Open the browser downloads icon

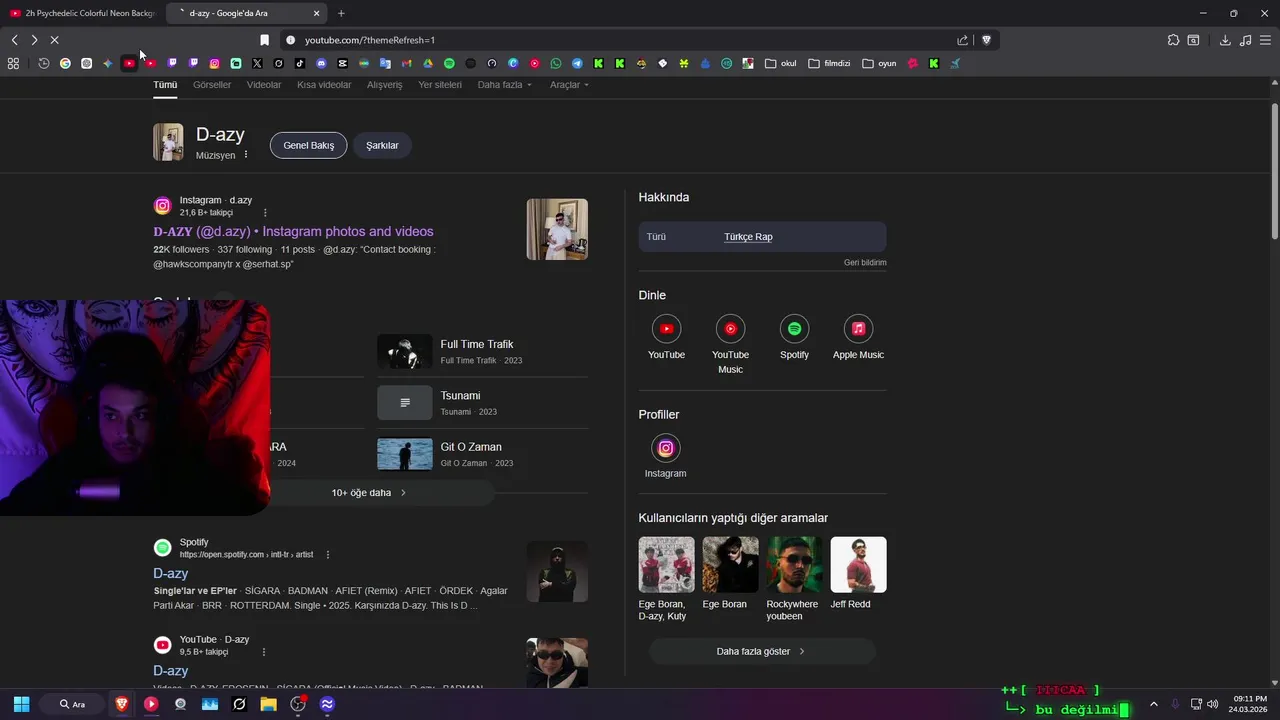tap(1225, 40)
